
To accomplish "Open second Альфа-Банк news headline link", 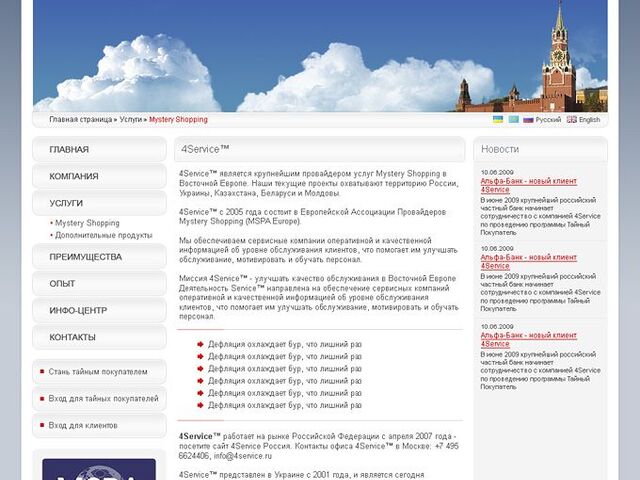I will pos(529,262).
